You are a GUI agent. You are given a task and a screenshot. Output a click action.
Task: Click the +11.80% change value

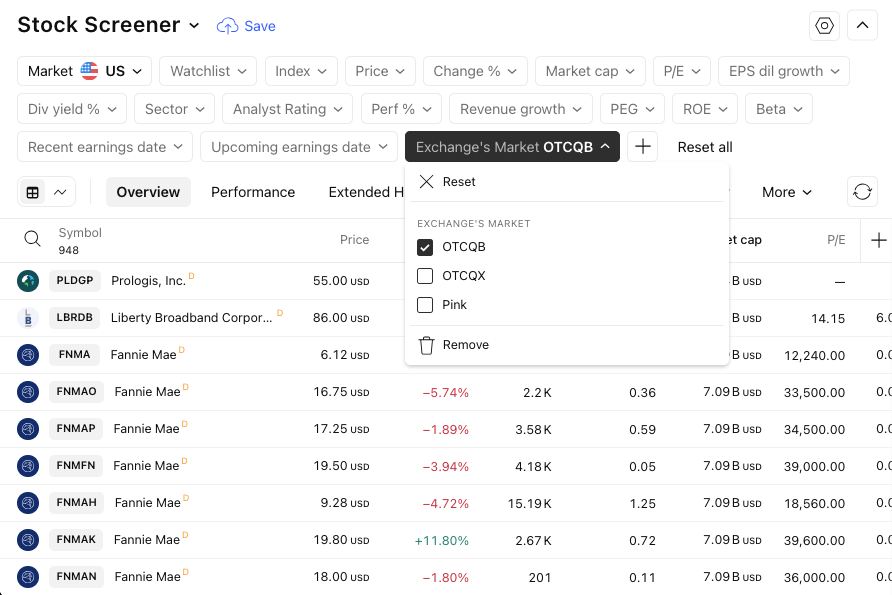[441, 540]
